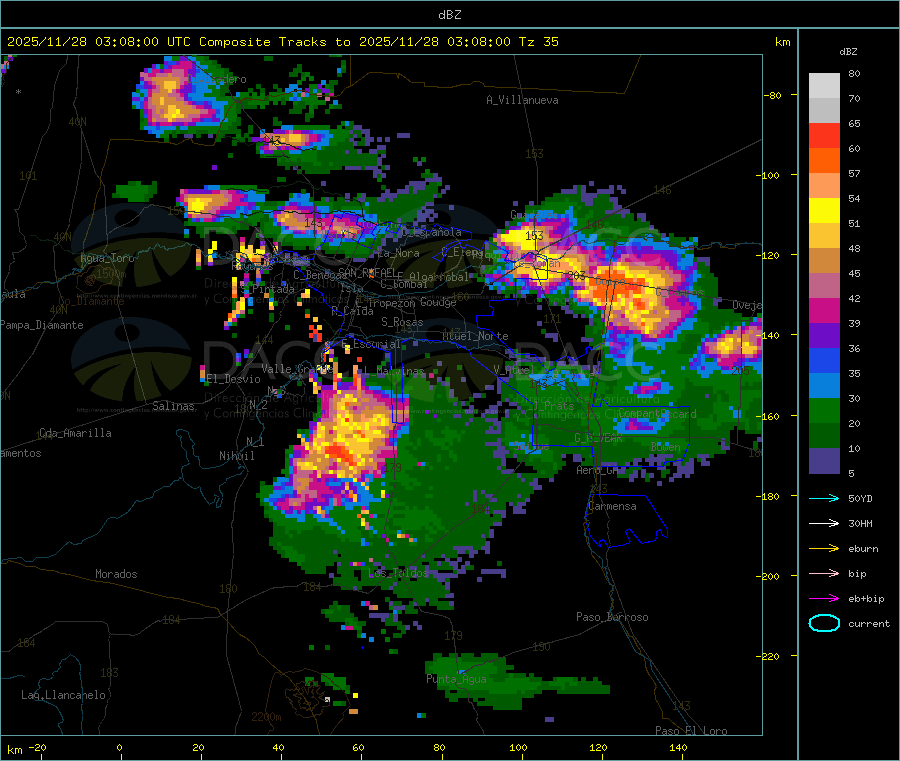This screenshot has width=900, height=761.
Task: Click the 'eb+bip' legend label
Action: click(x=866, y=599)
